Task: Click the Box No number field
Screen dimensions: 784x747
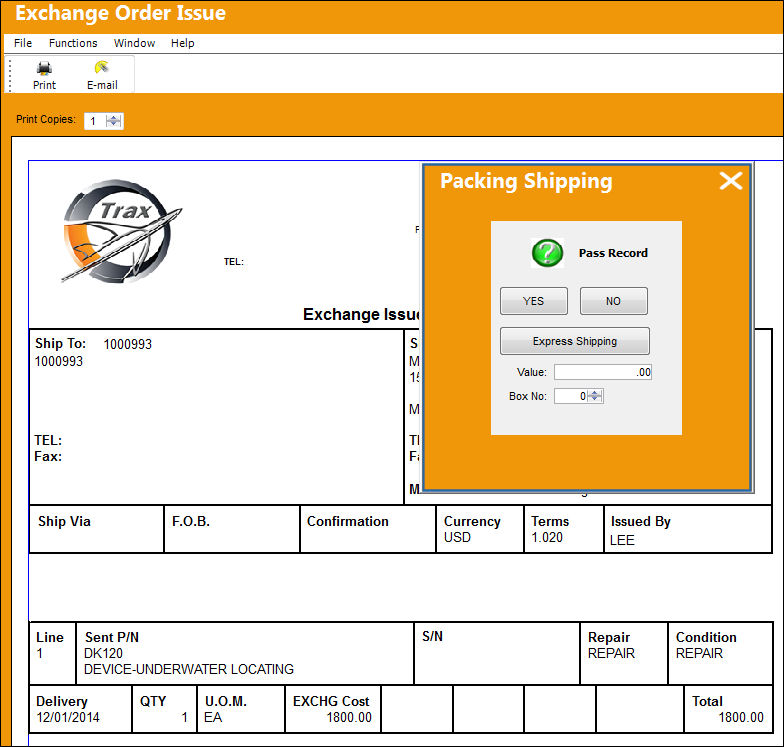Action: click(570, 396)
